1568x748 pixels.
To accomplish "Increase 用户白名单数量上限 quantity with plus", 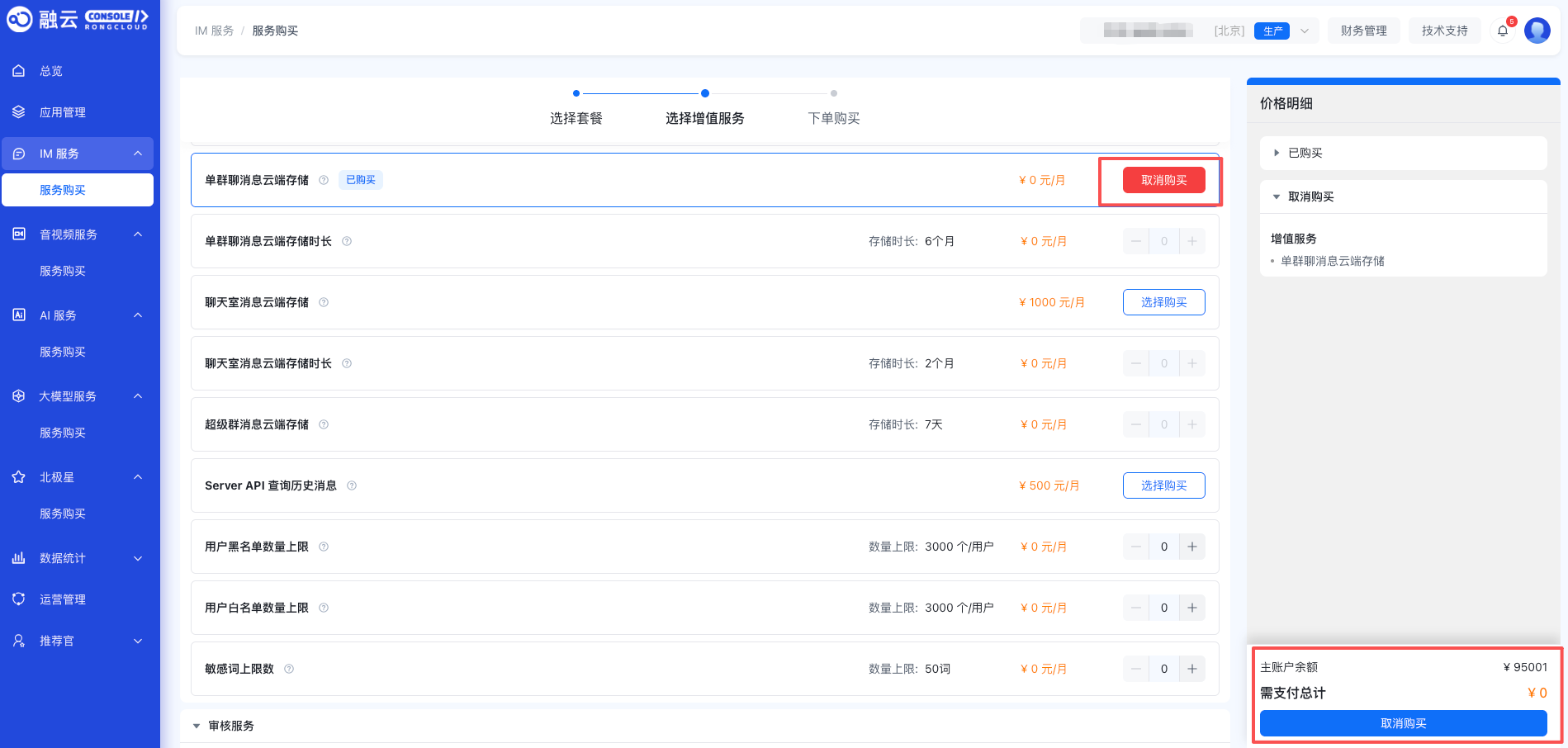I will (1192, 608).
